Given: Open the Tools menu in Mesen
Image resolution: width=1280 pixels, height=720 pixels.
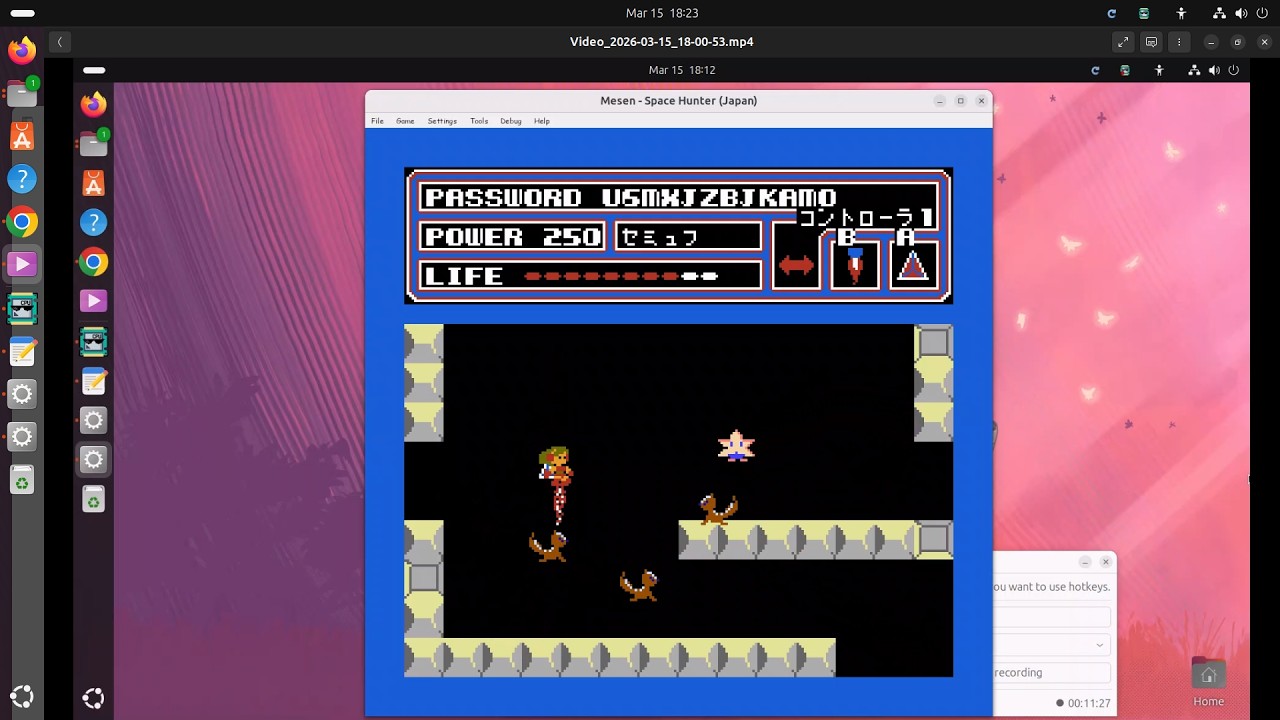Looking at the screenshot, I should 479,121.
